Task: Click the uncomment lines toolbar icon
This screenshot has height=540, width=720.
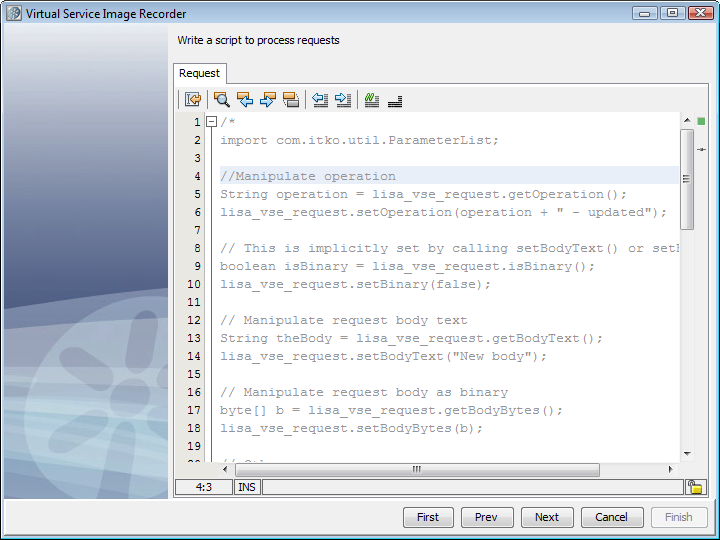Action: [395, 101]
